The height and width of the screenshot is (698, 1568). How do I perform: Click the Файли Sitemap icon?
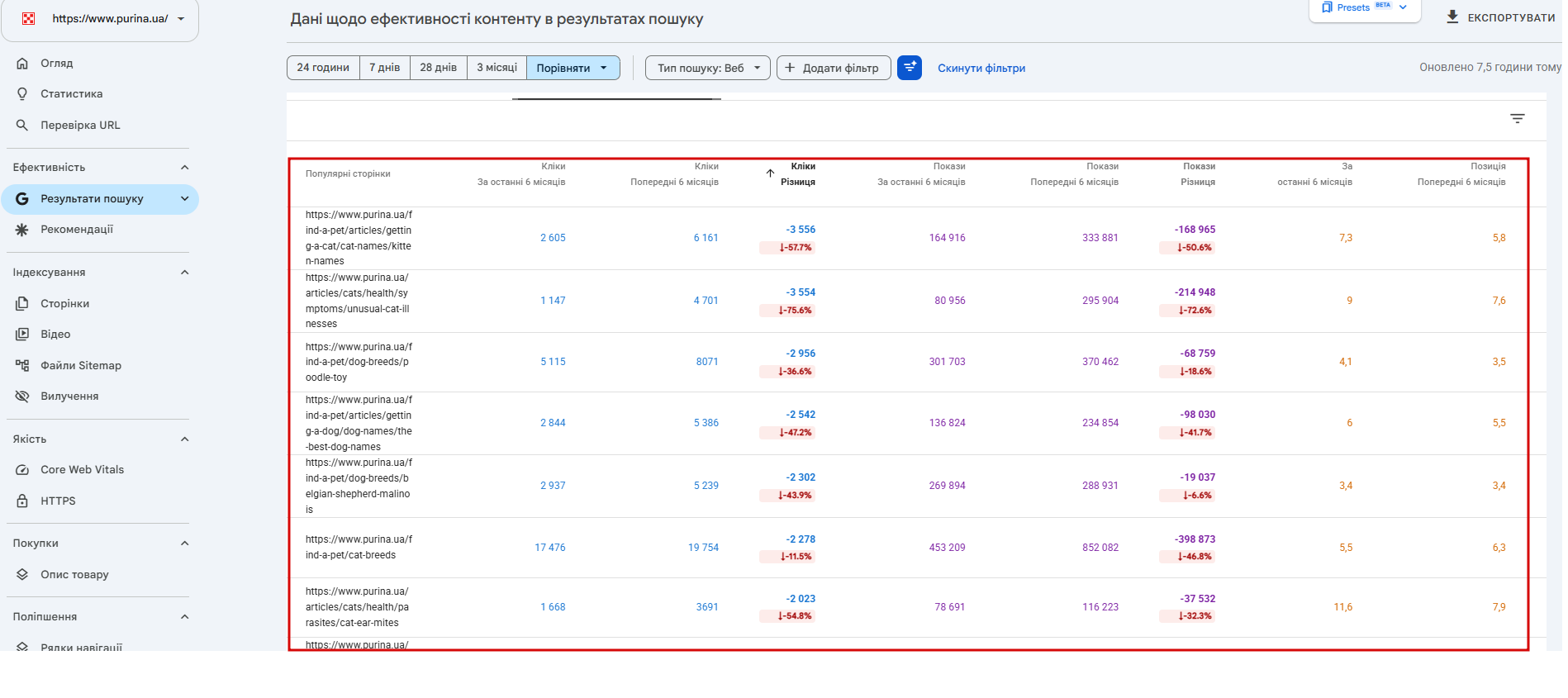(22, 365)
